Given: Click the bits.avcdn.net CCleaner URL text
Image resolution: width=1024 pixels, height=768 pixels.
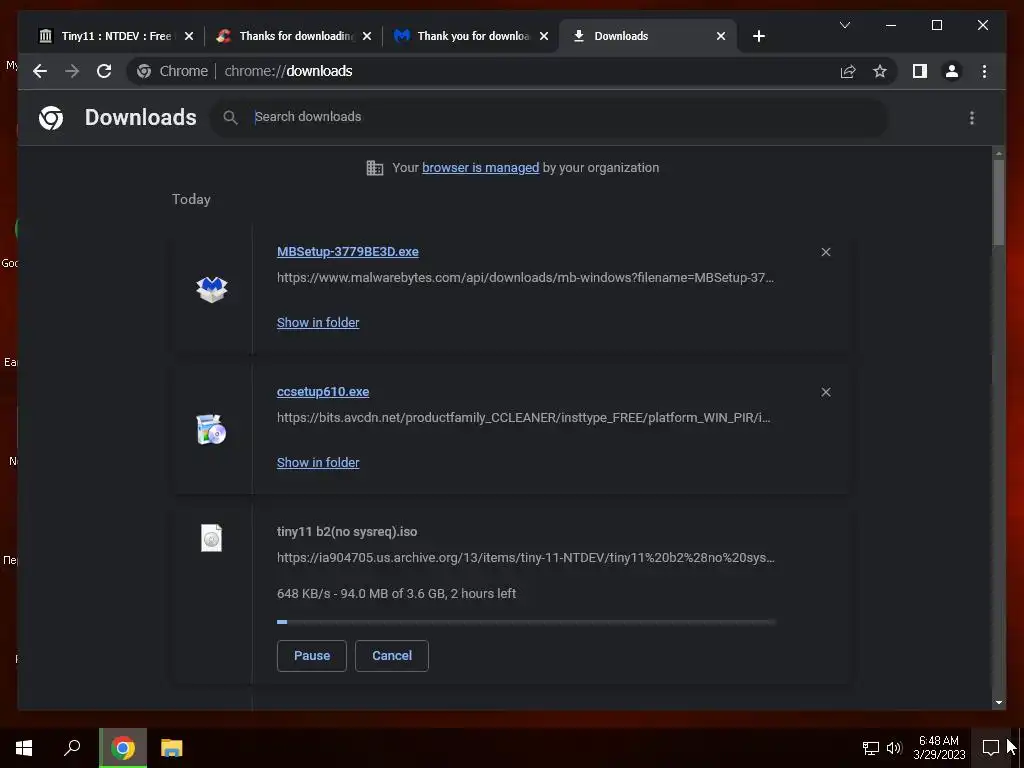Looking at the screenshot, I should coord(524,417).
